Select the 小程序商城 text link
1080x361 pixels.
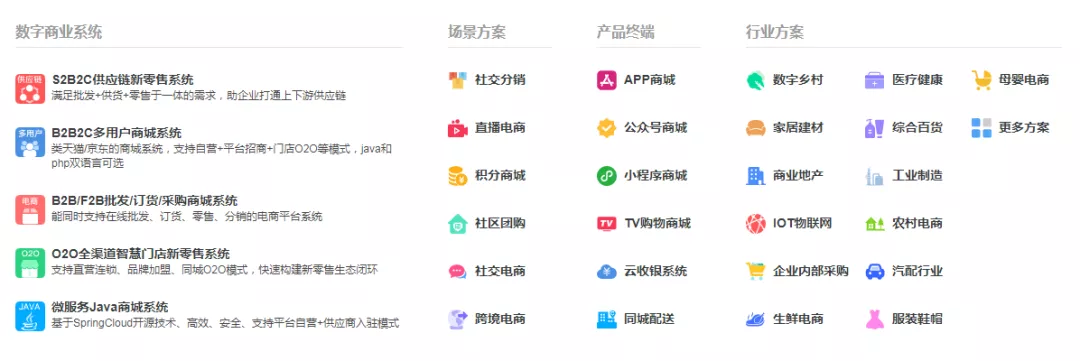point(656,176)
